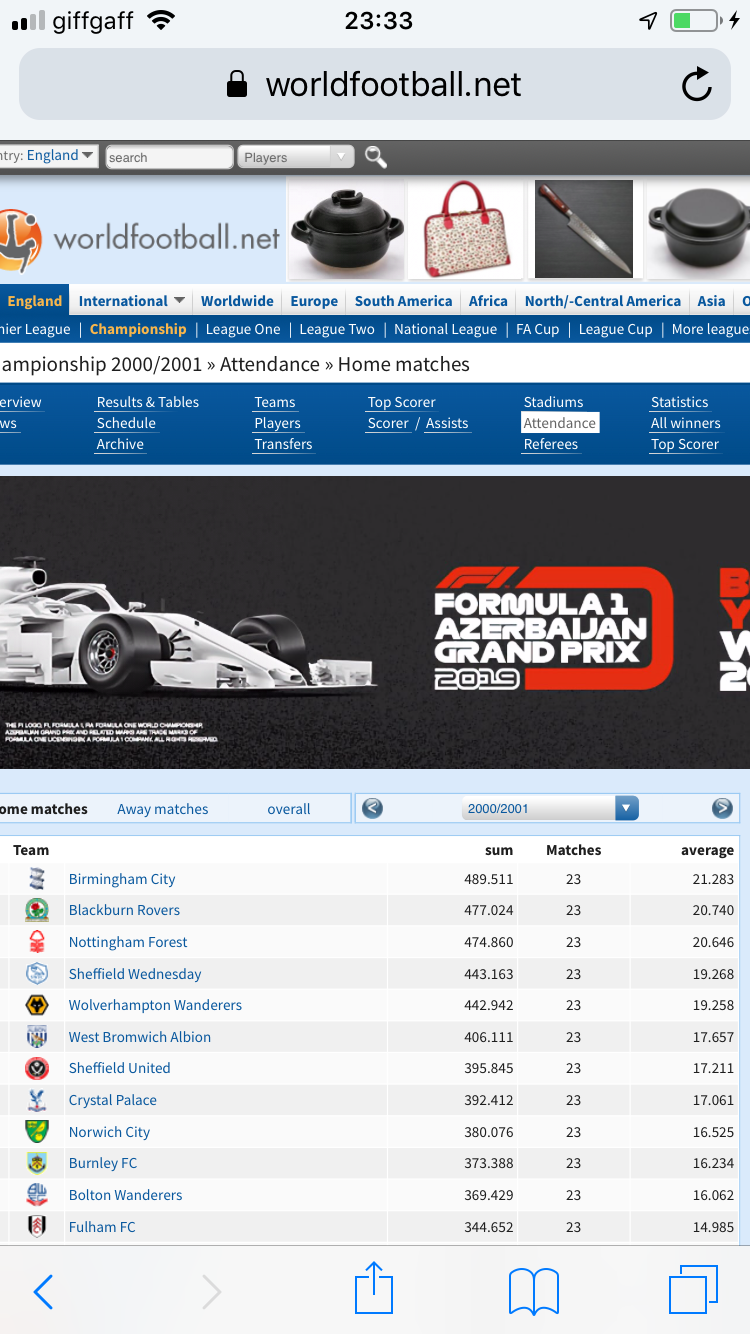
Task: Click Wolverhampton Wanderers club crest
Action: point(37,1005)
